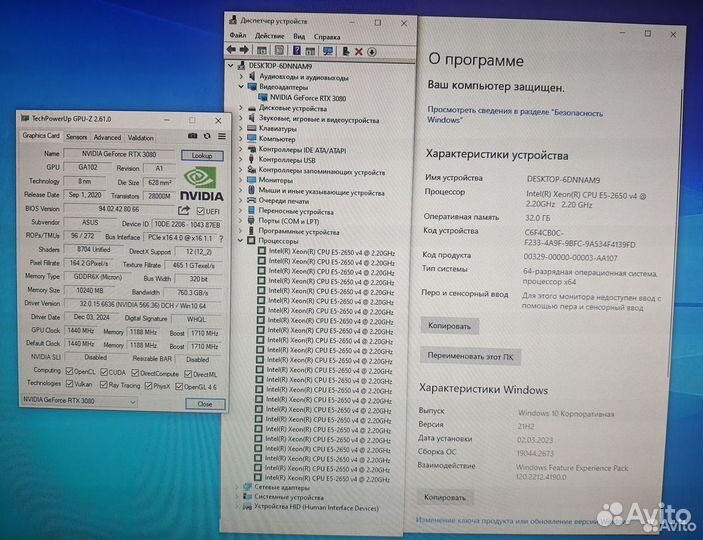Click the BIOS export share icon in GPU-Z
This screenshot has height=540, width=703.
184,210
